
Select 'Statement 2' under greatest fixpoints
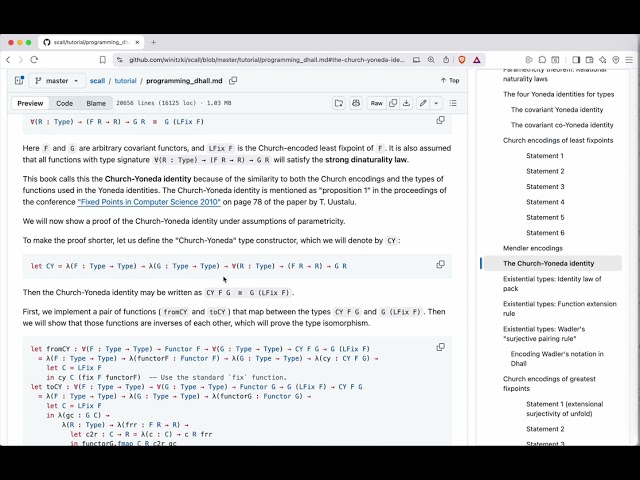click(545, 429)
